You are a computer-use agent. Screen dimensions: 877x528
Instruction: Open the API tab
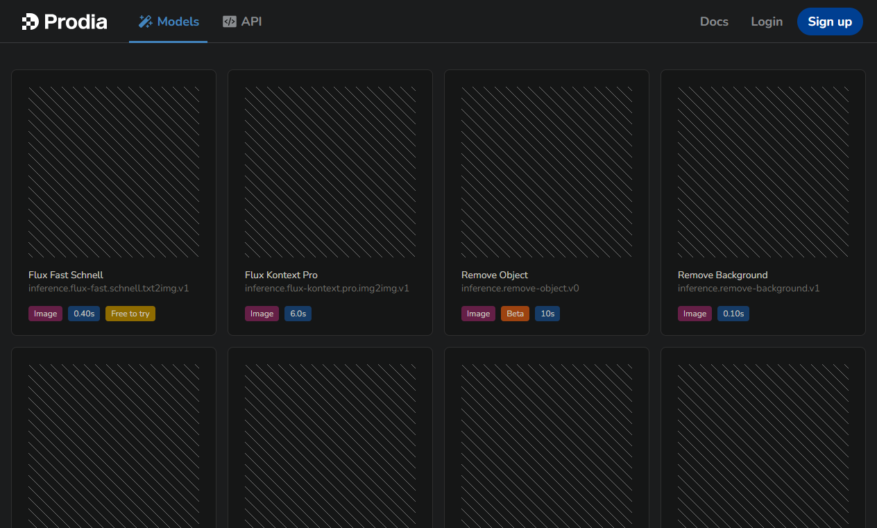242,22
